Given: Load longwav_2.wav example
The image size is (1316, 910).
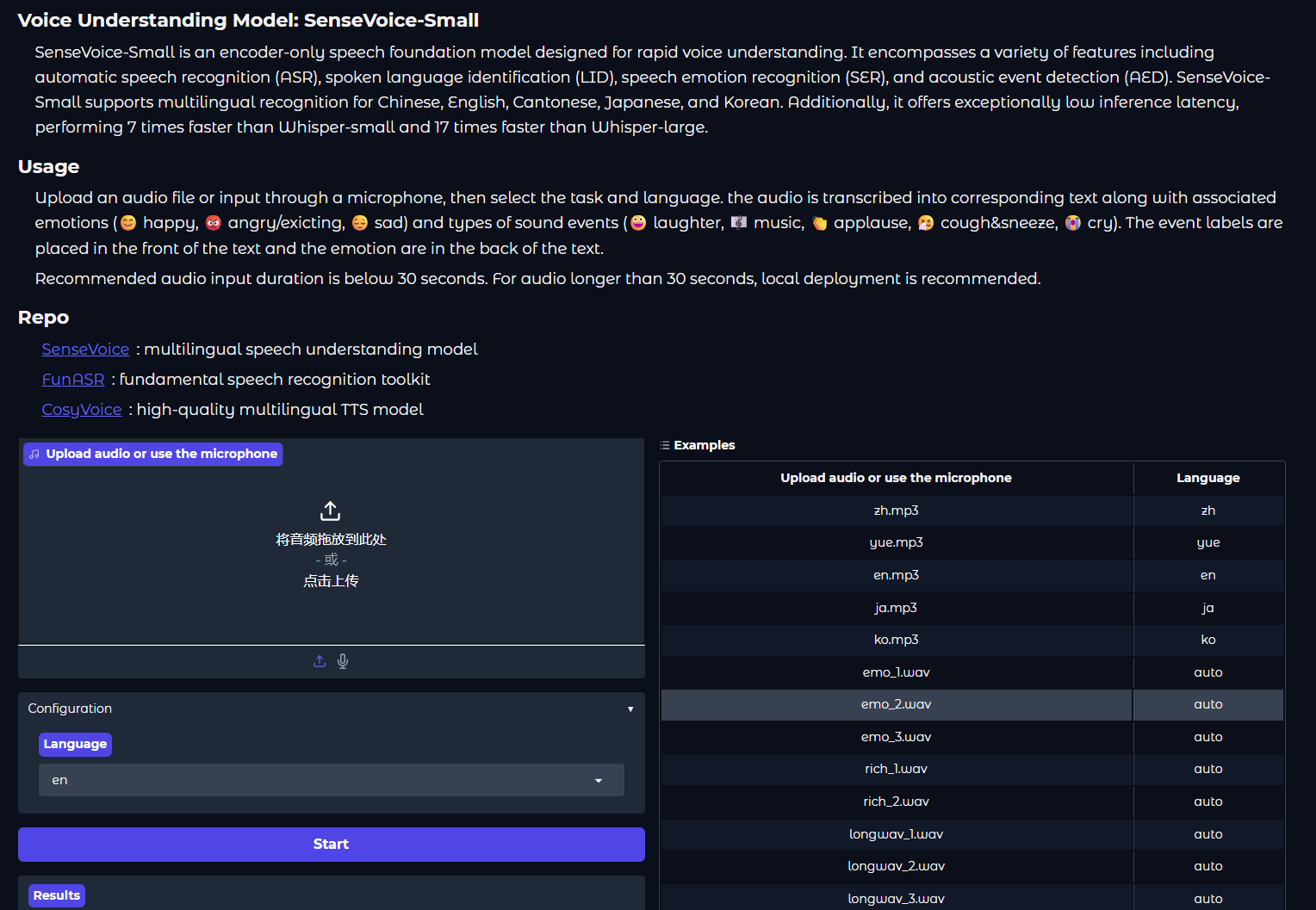Looking at the screenshot, I should pos(897,866).
